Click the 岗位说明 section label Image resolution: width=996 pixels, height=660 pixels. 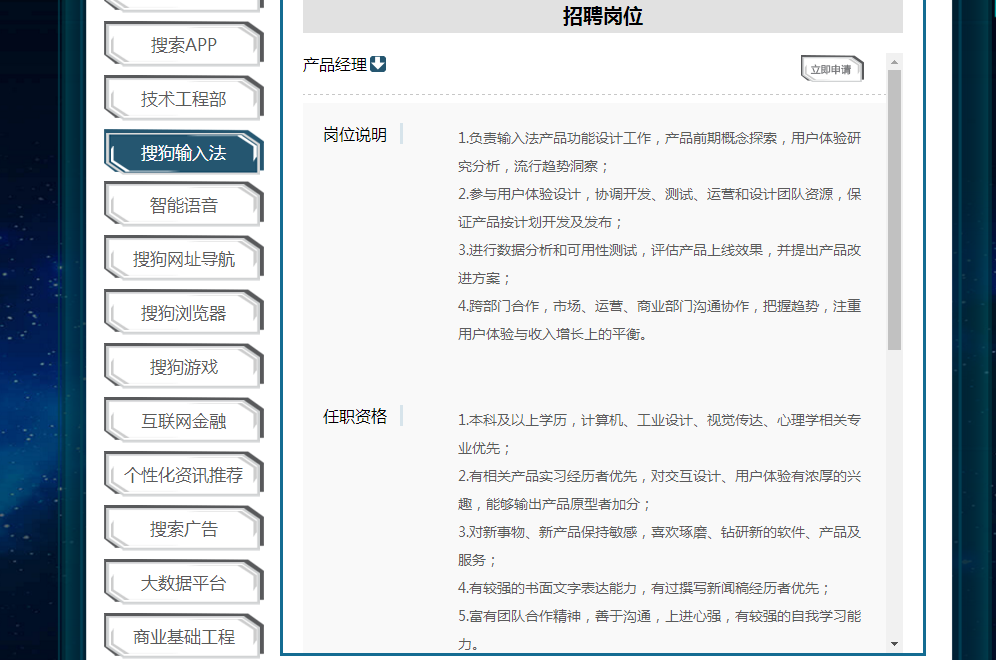354,135
